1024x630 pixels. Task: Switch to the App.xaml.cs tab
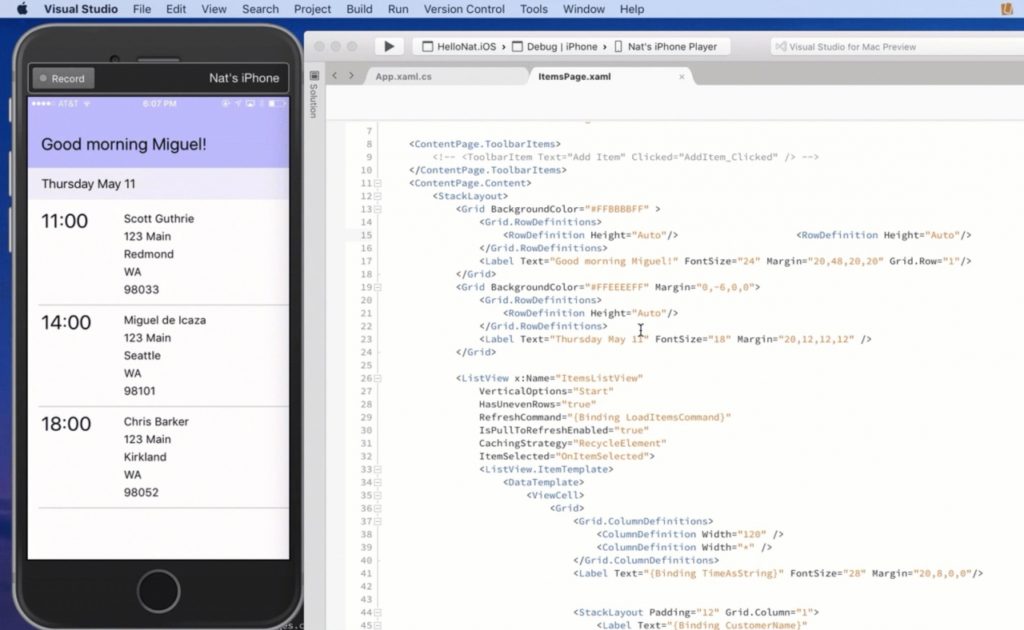[x=404, y=76]
